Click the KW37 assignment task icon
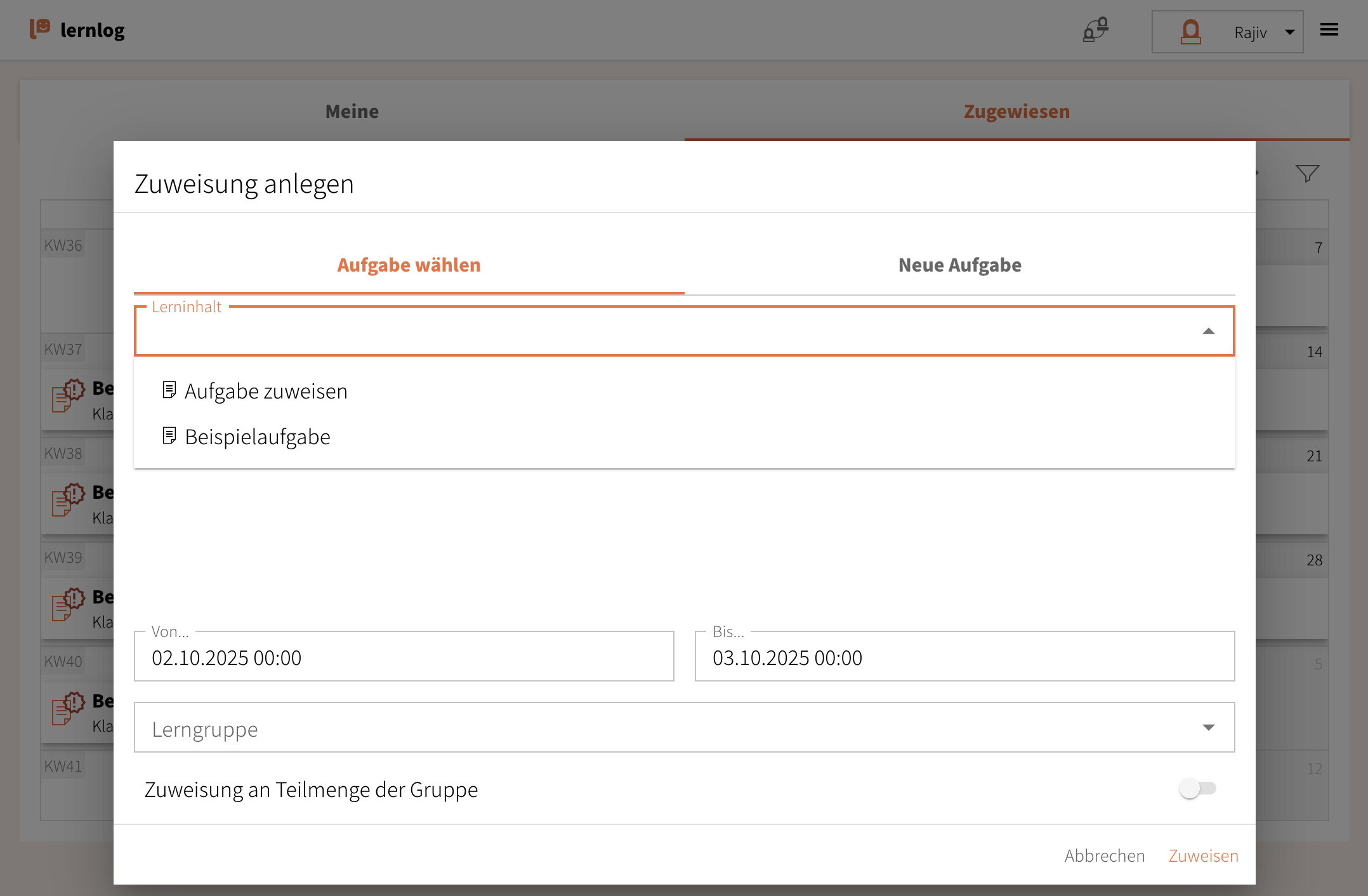1368x896 pixels. point(69,395)
